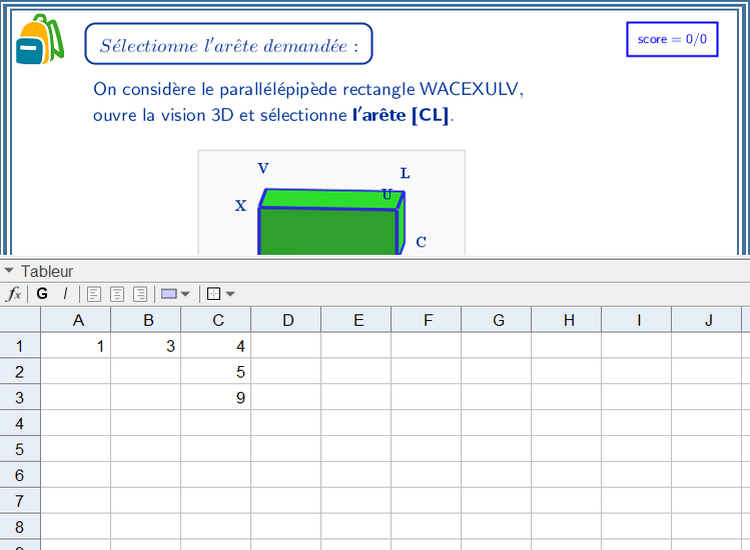Click empty cell A2

click(76, 371)
